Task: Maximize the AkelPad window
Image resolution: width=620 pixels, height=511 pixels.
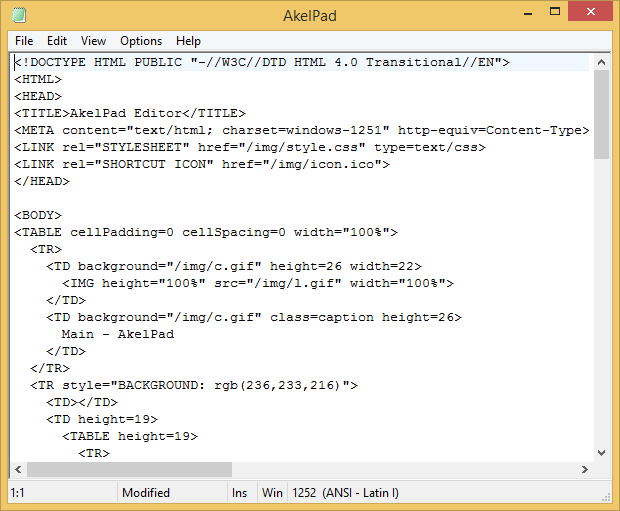Action: pos(555,11)
